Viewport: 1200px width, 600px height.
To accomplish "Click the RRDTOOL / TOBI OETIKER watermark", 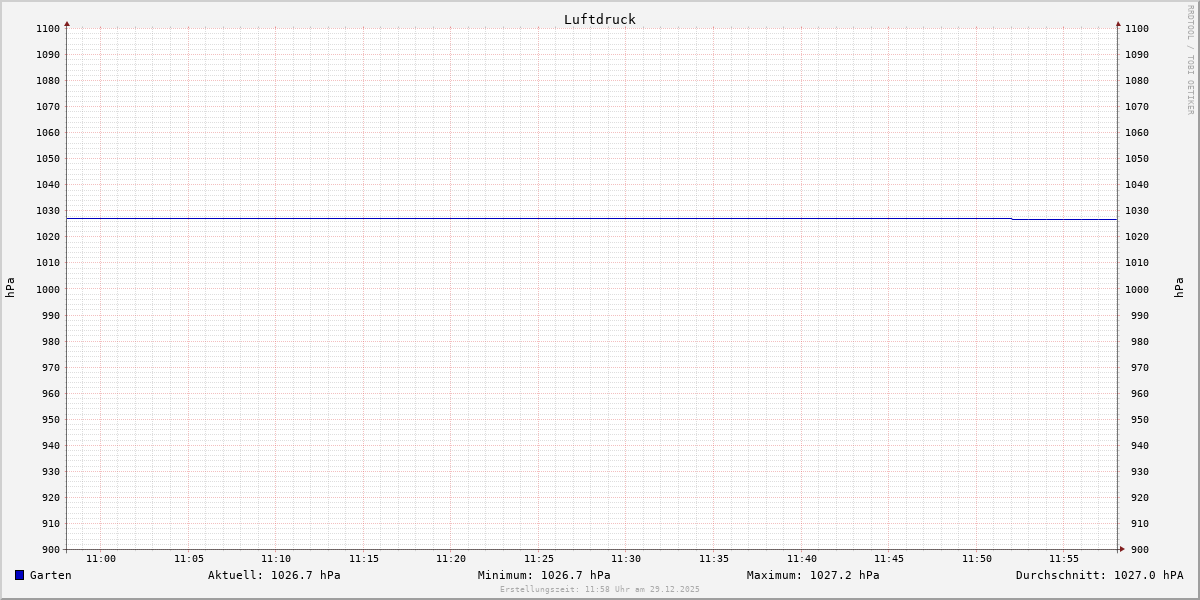I will coord(1190,60).
